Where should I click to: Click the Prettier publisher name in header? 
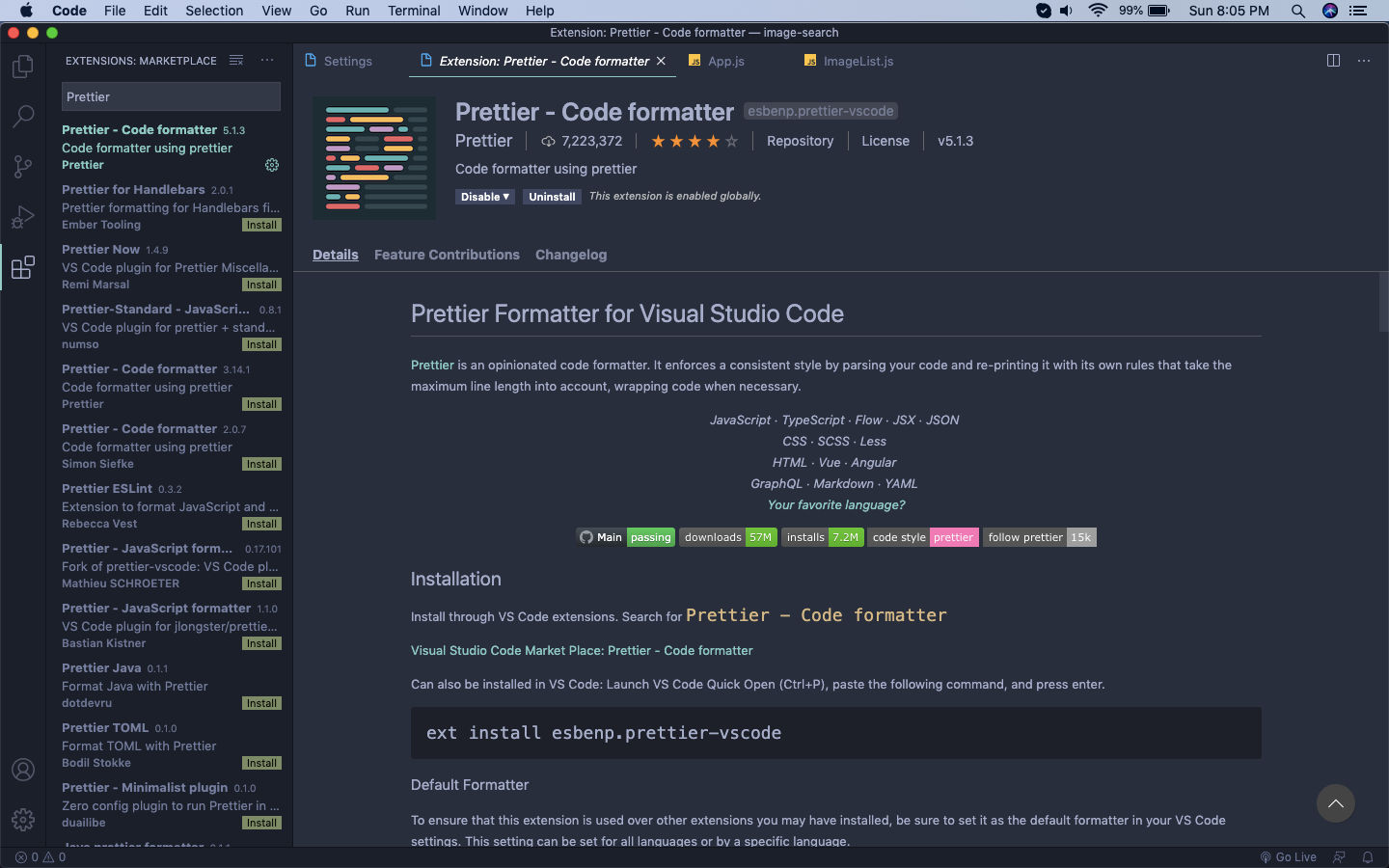483,141
